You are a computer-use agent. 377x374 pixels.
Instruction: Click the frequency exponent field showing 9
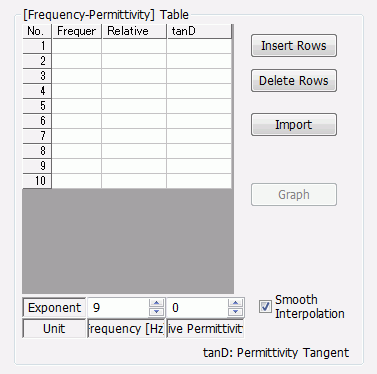tap(118, 307)
